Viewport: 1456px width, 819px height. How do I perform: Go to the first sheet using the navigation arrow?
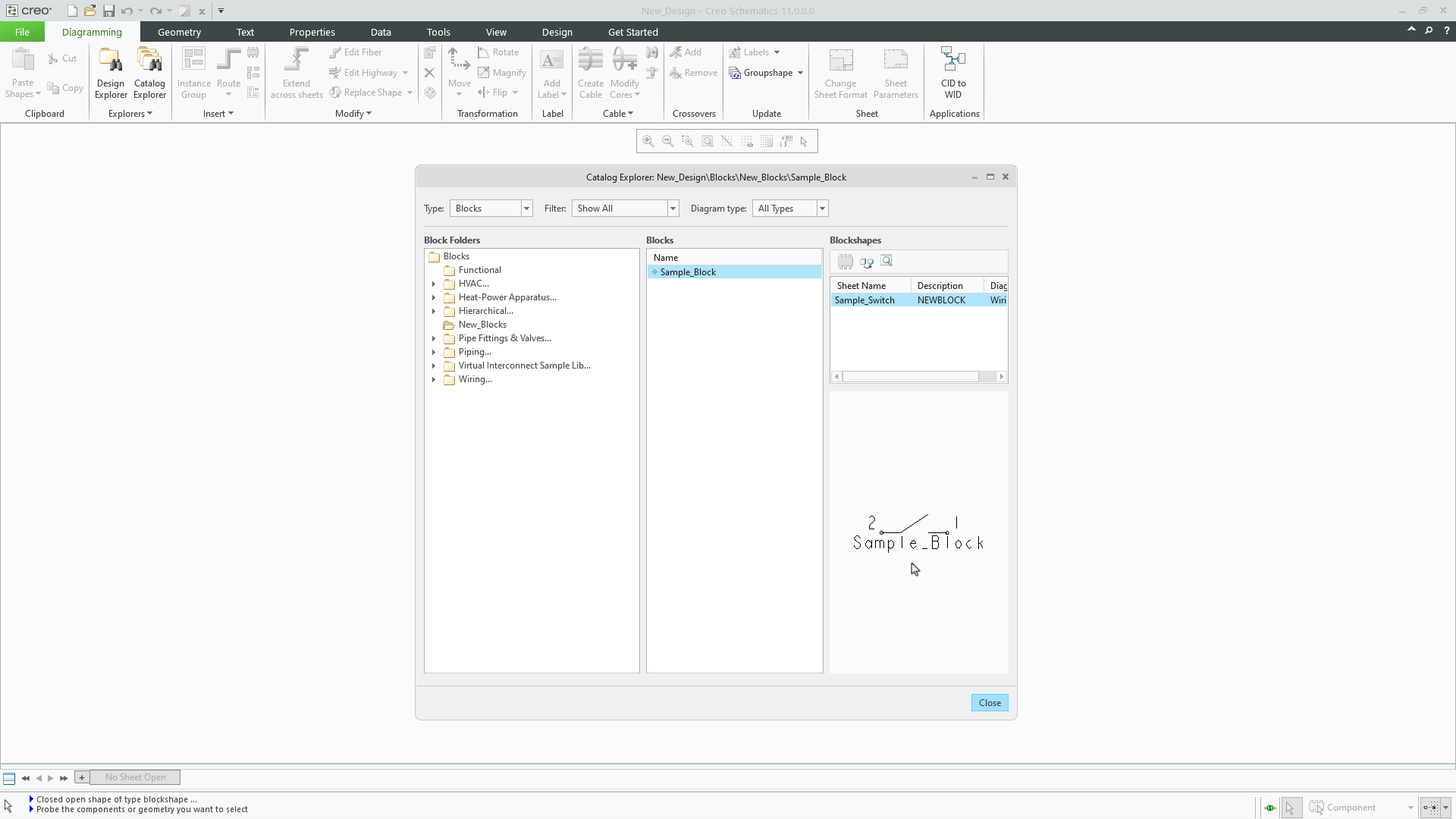[25, 778]
